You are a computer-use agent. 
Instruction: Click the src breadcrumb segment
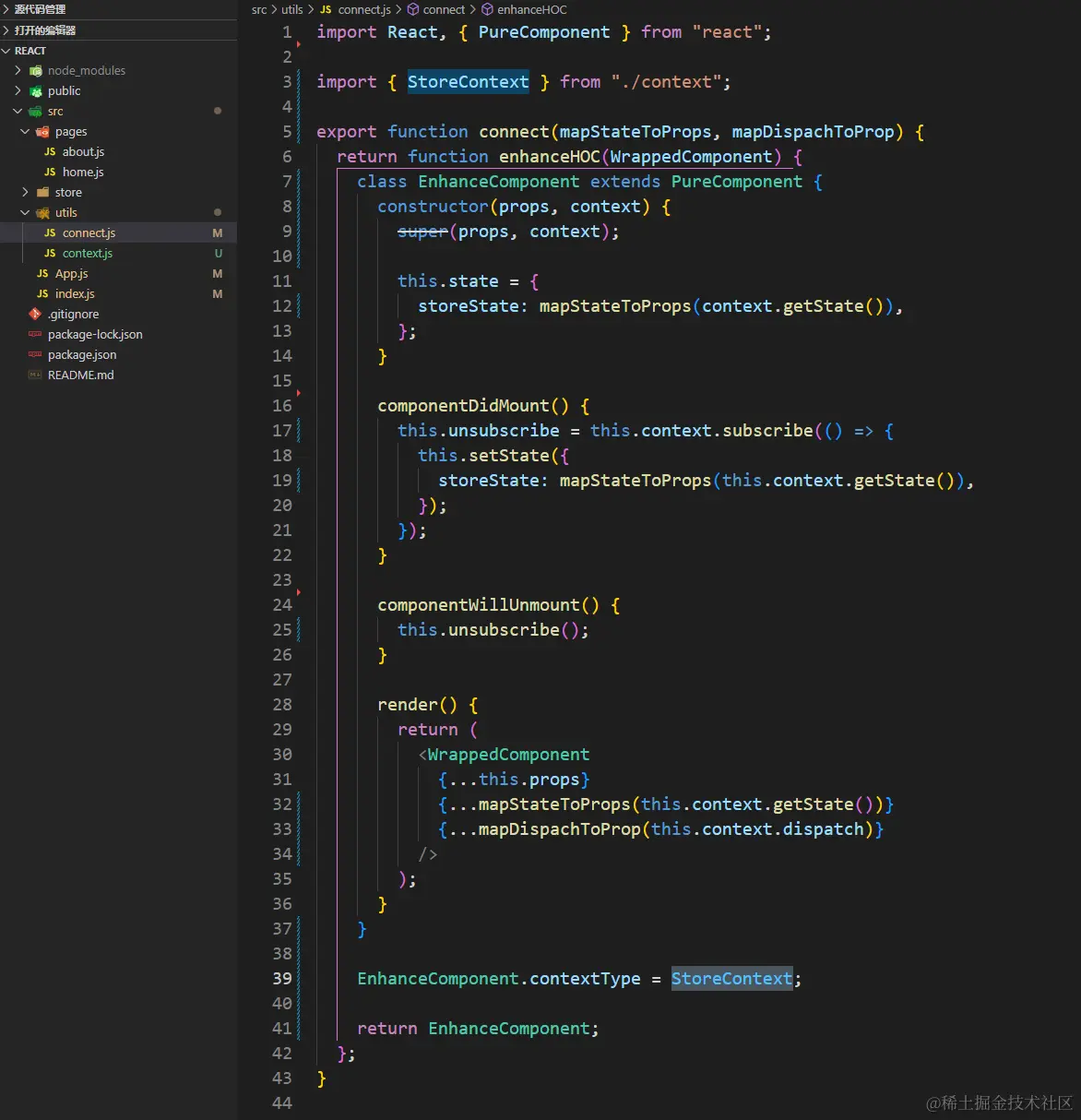(x=259, y=9)
